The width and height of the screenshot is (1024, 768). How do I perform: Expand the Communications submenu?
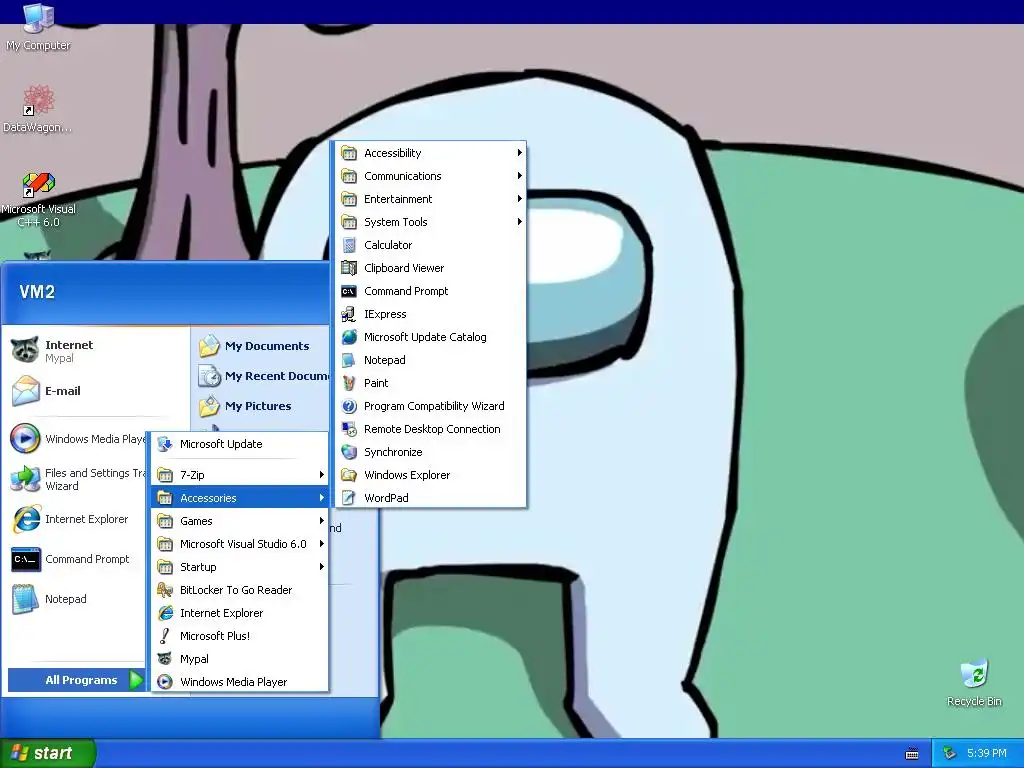430,176
